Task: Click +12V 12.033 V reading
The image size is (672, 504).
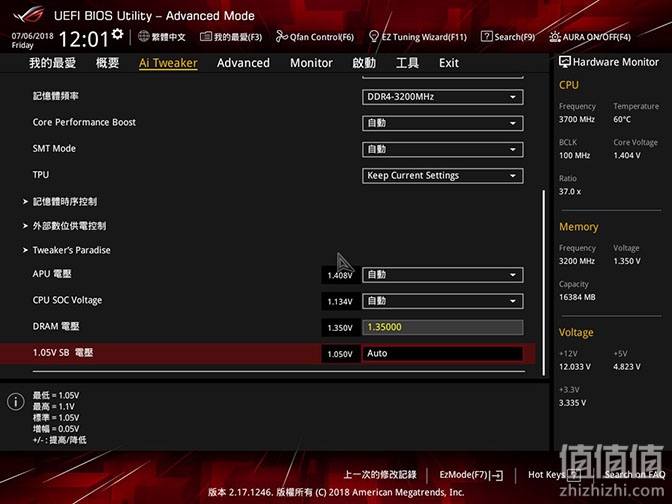Action: [x=574, y=367]
